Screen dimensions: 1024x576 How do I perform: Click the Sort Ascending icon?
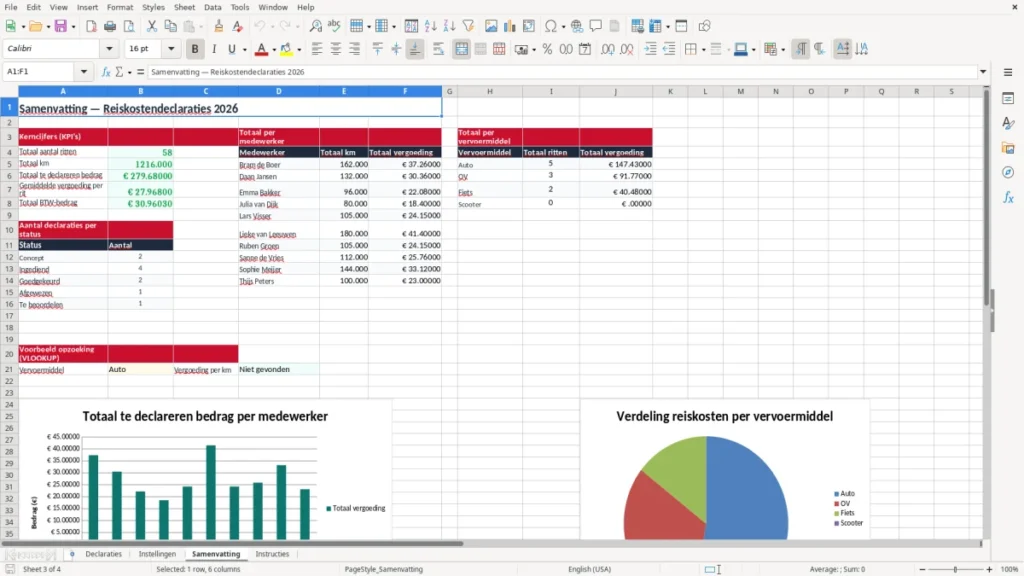(x=430, y=26)
